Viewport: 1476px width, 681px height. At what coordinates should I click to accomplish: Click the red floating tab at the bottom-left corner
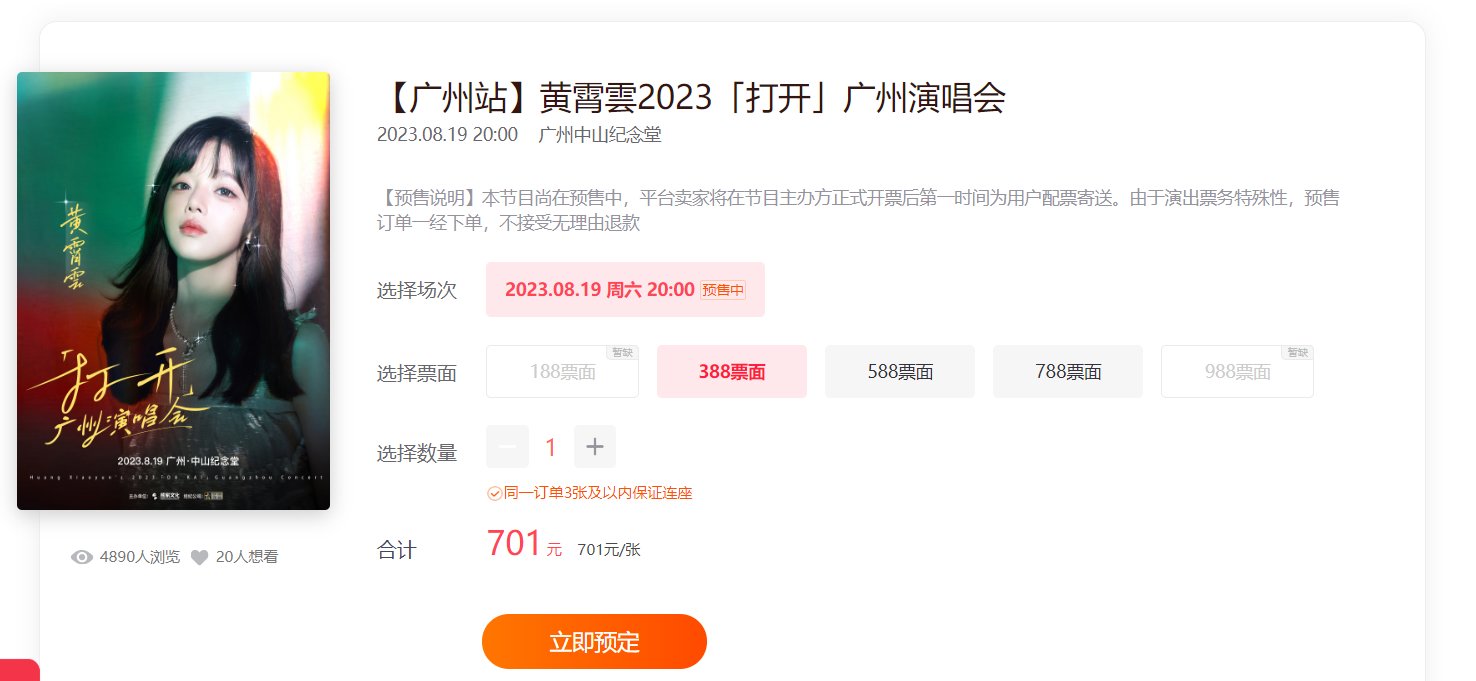19,670
